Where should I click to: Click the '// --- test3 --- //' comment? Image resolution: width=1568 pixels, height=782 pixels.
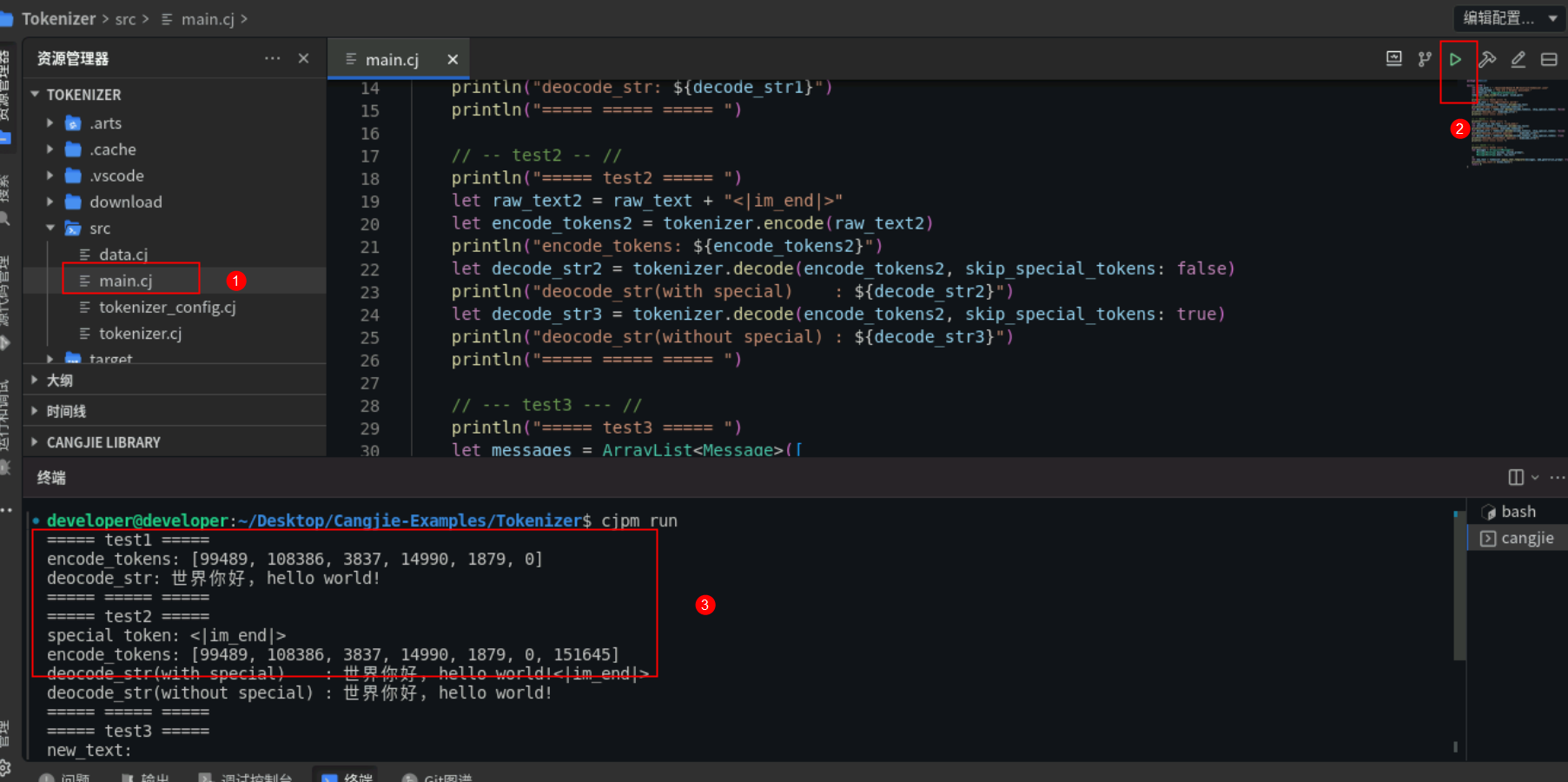coord(546,405)
